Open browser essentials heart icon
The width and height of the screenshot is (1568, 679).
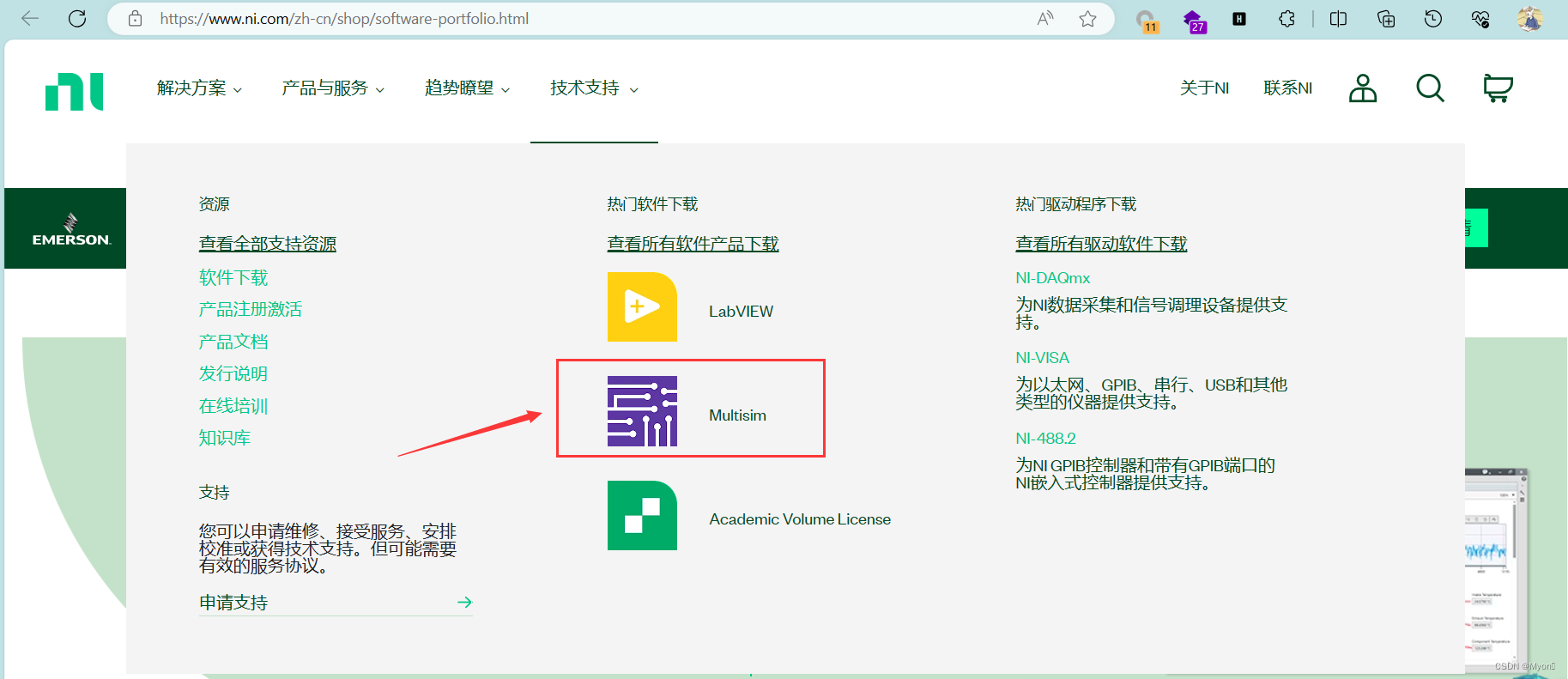pos(1480,18)
